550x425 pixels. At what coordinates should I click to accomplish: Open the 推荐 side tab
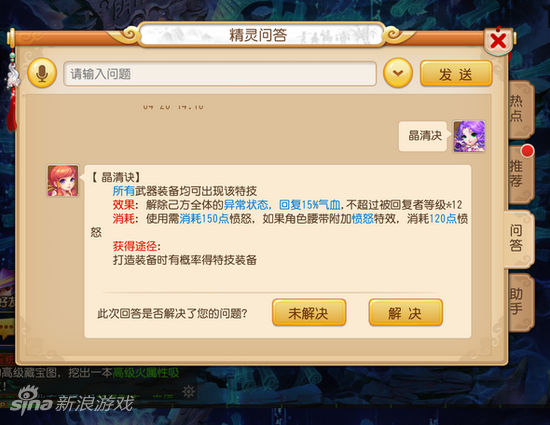pyautogui.click(x=519, y=174)
